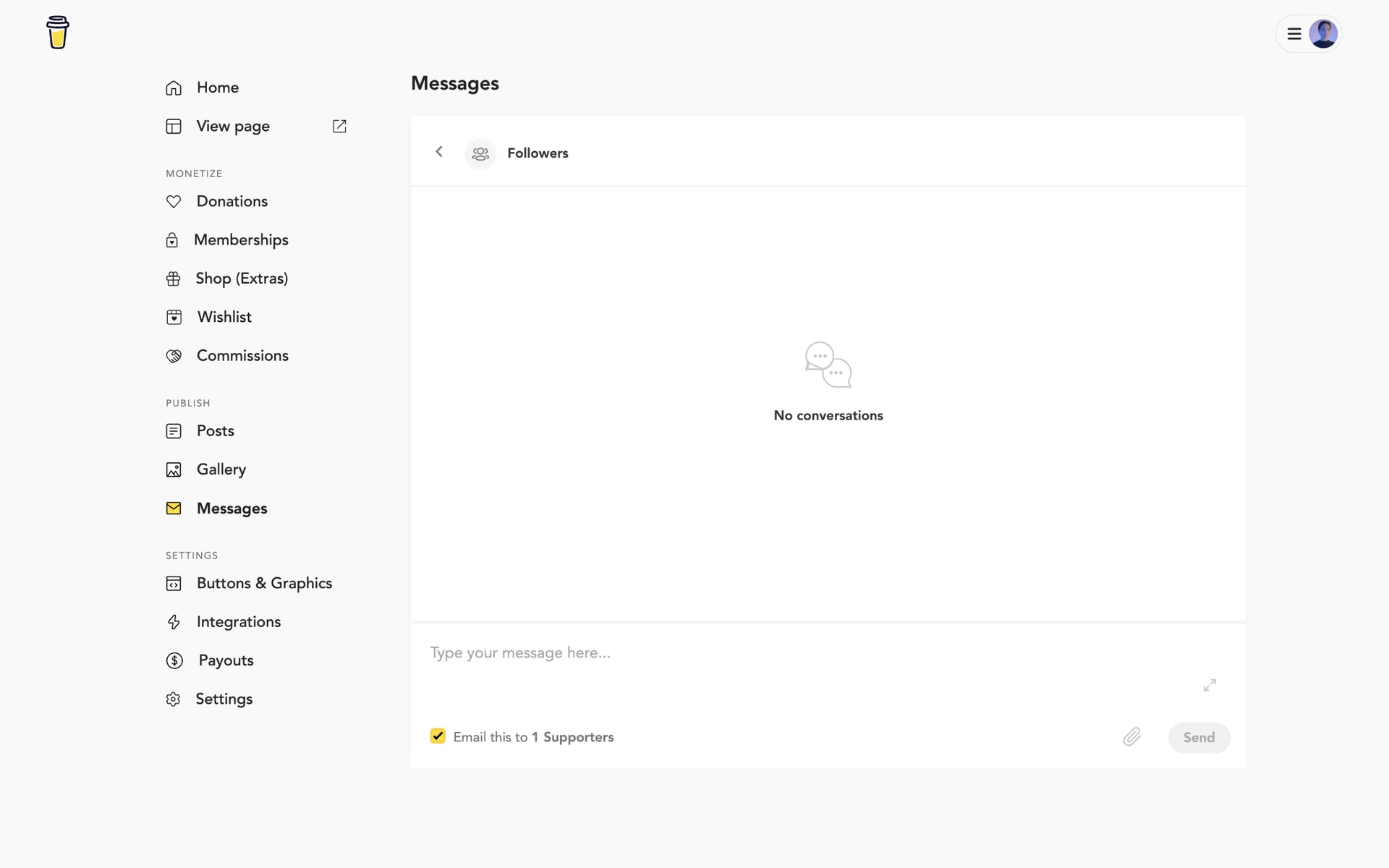1389x868 pixels.
Task: Click the Wishlist calendar-heart icon
Action: click(x=174, y=318)
